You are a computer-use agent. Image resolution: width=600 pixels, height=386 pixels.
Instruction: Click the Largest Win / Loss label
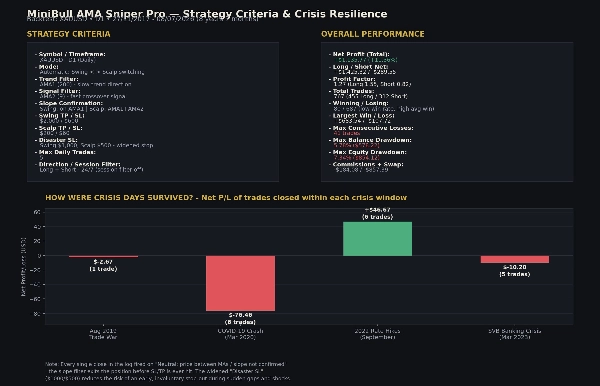coord(364,115)
